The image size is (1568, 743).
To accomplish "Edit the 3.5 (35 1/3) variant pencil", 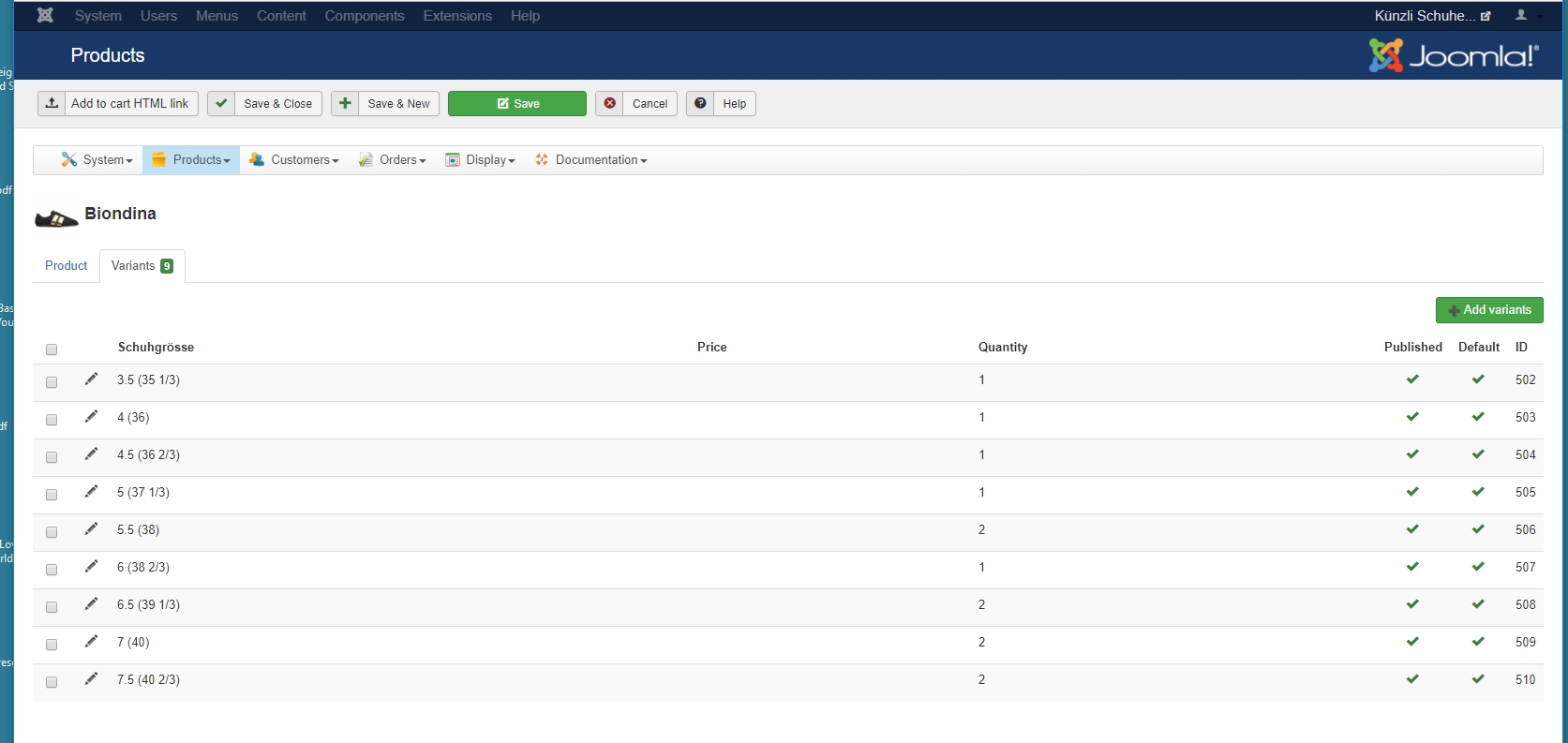I will [91, 379].
